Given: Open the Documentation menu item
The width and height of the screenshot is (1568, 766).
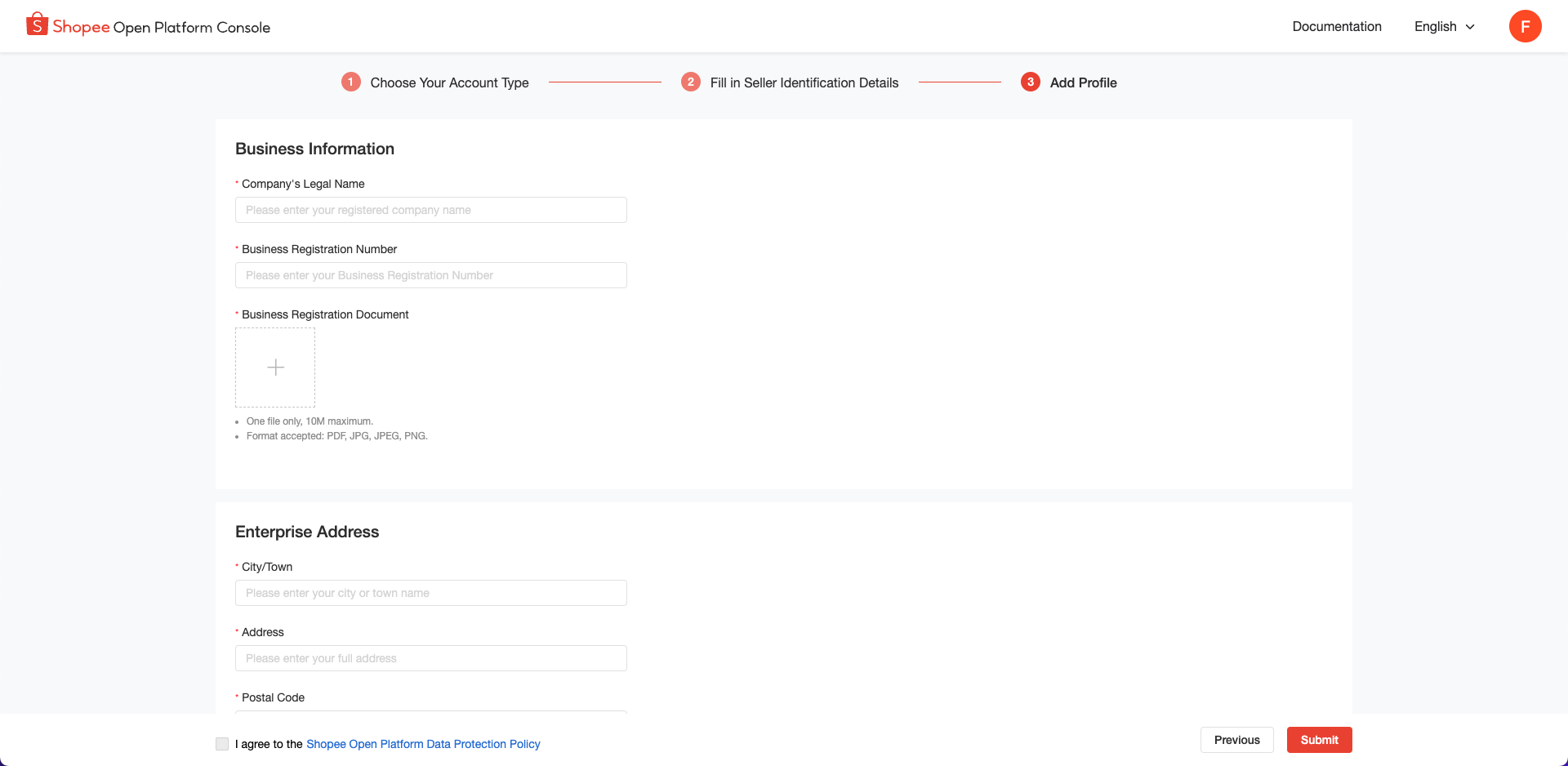Looking at the screenshot, I should coord(1336,27).
